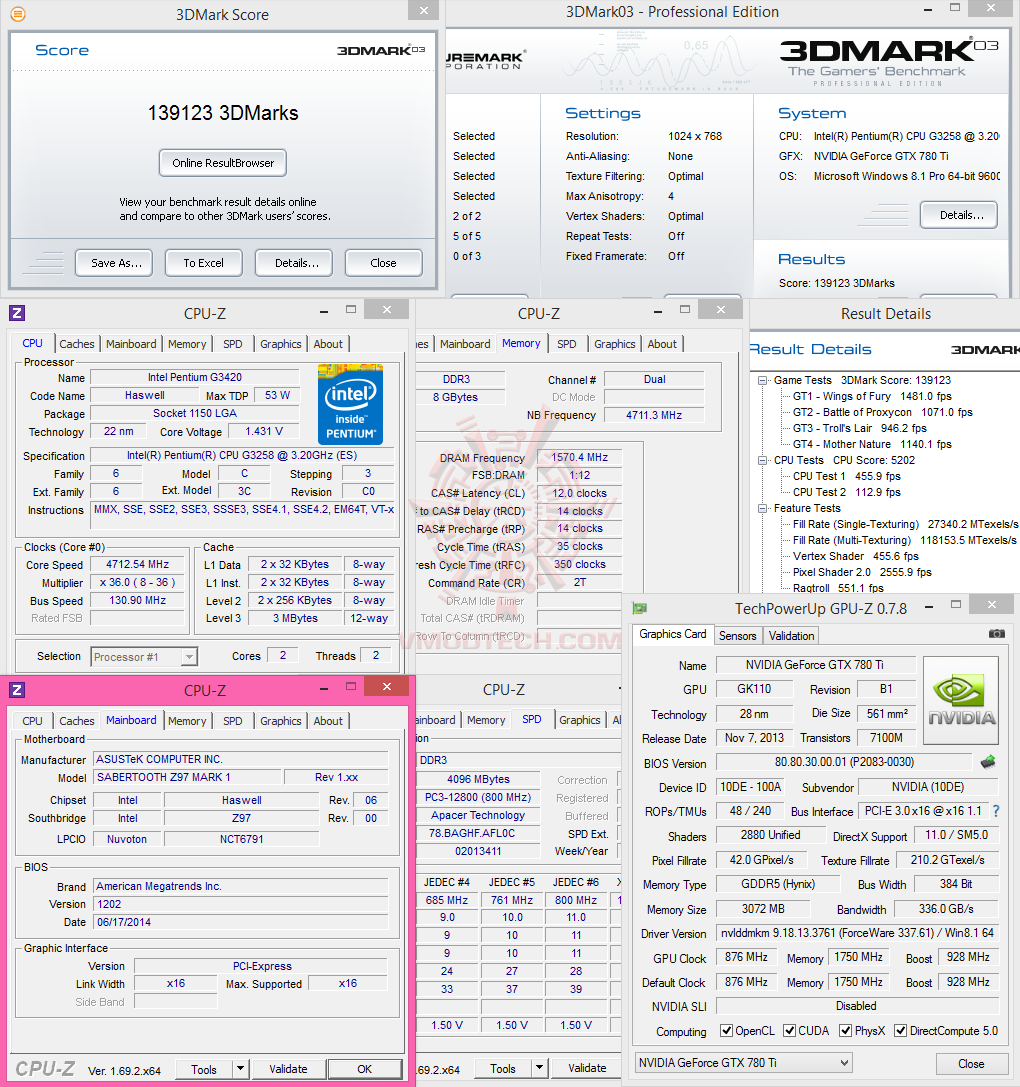Screen dimensions: 1020x1087
Task: Select Pixel Shader 2.0 result row
Action: [x=862, y=572]
